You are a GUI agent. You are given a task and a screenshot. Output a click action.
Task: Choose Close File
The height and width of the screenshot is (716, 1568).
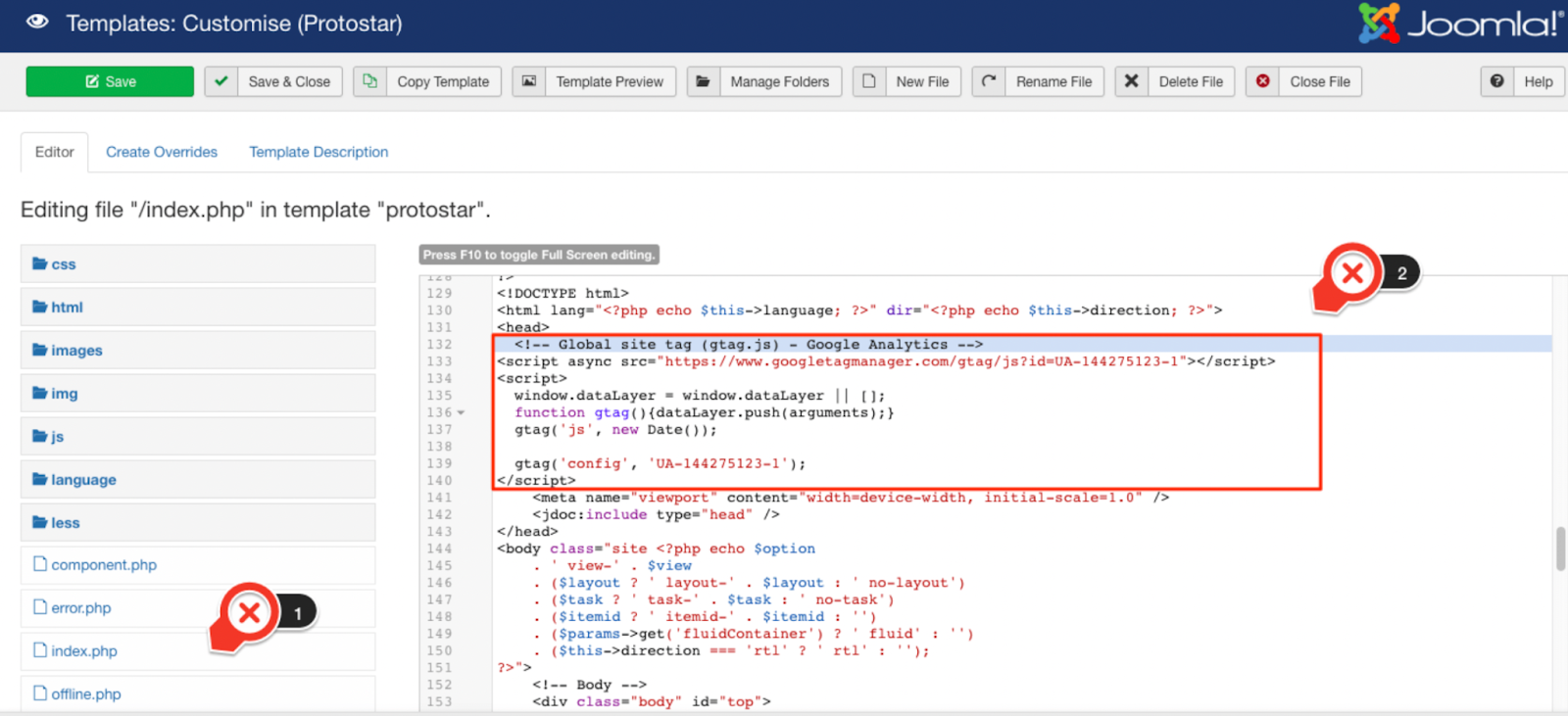tap(1320, 81)
